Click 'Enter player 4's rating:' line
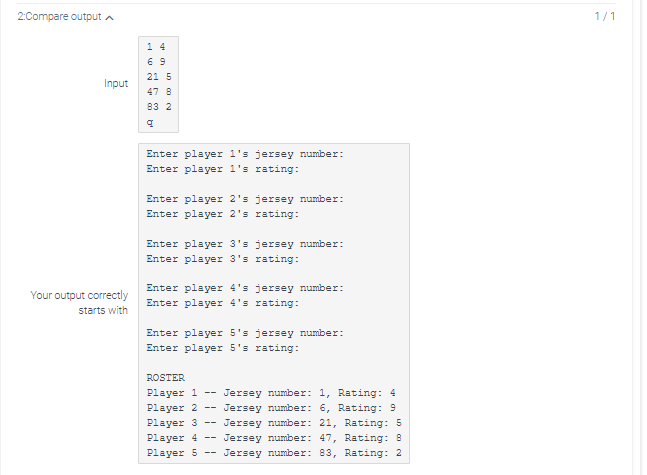This screenshot has width=647, height=475. tap(223, 303)
